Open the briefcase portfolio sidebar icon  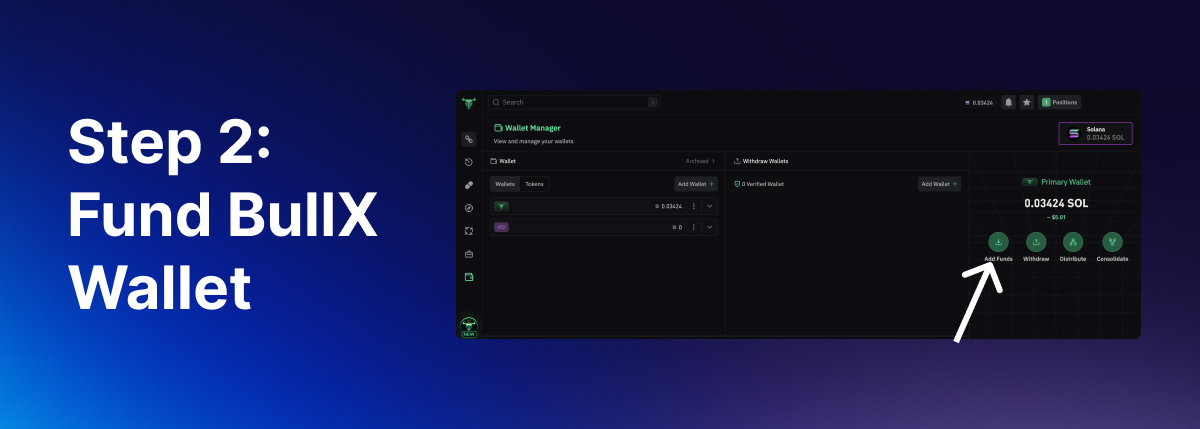(469, 254)
